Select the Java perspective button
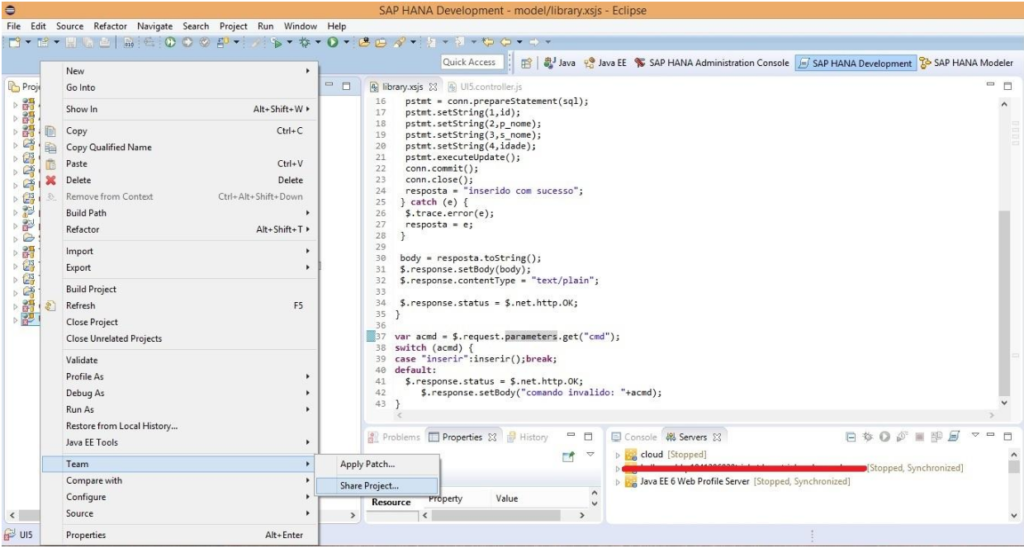The width and height of the screenshot is (1024, 548). click(560, 63)
